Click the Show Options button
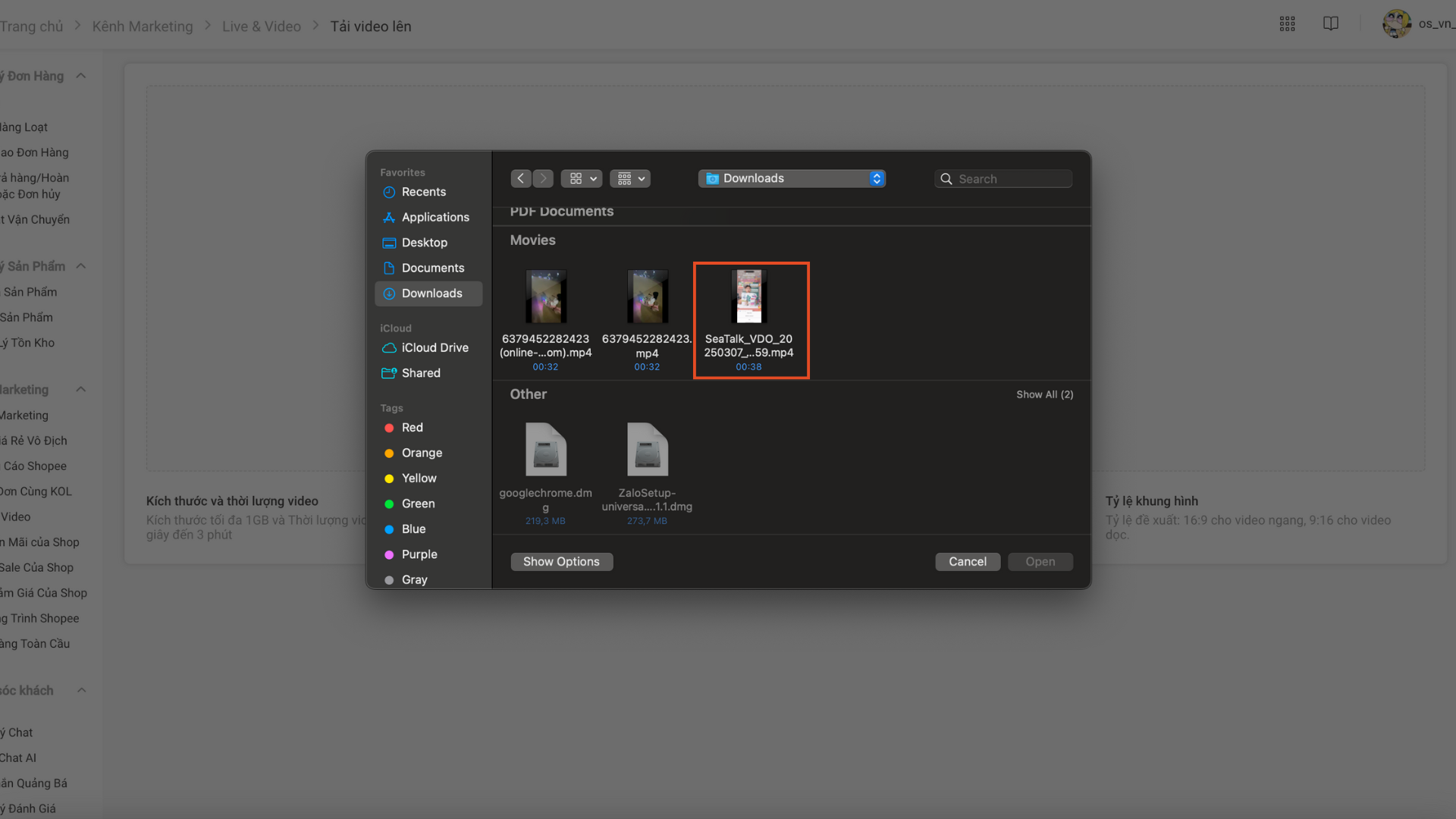This screenshot has height=819, width=1456. (x=561, y=561)
